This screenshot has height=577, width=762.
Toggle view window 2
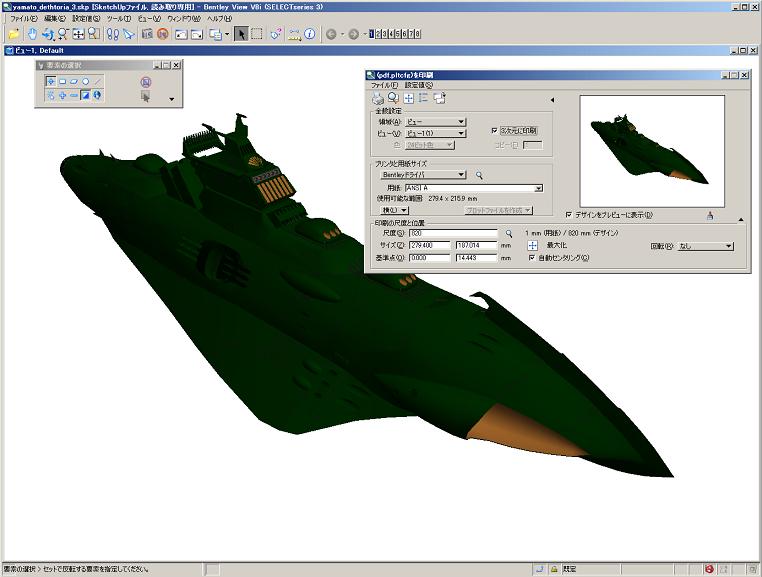pyautogui.click(x=378, y=34)
